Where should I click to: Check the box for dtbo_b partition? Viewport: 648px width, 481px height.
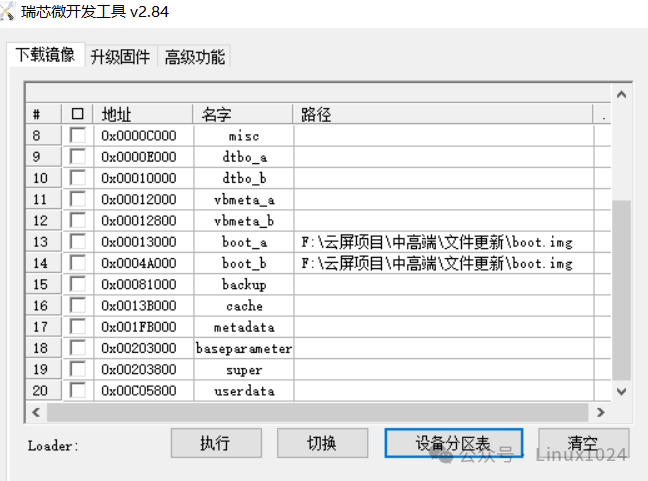pyautogui.click(x=78, y=178)
